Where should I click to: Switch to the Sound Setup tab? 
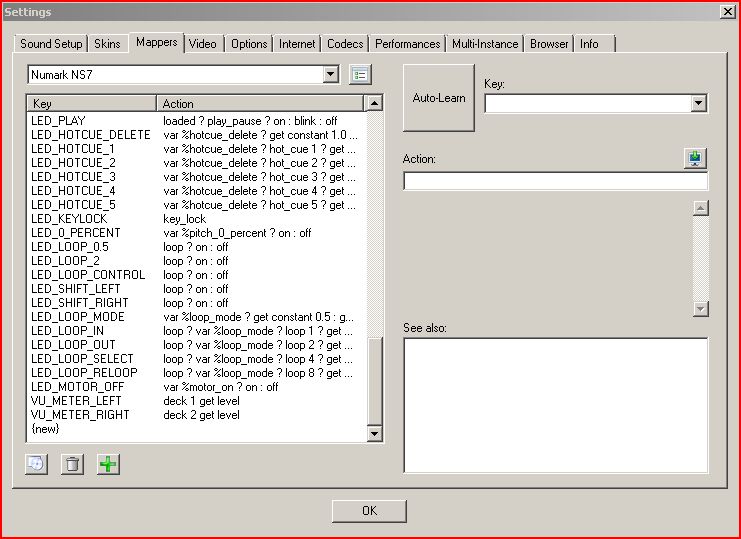coord(51,44)
